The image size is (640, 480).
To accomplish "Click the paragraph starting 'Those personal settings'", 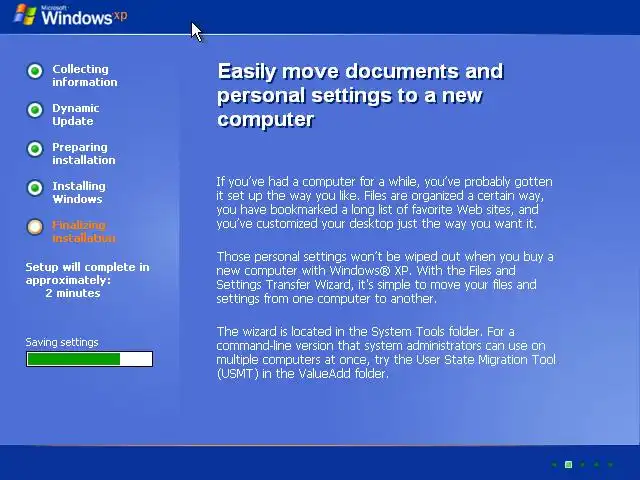I will [385, 278].
